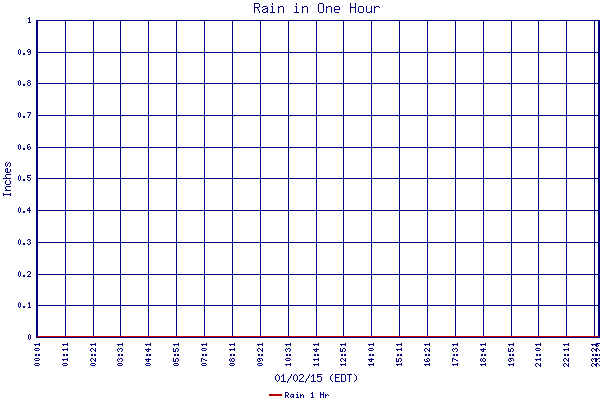Image resolution: width=600 pixels, height=400 pixels.
Task: Click the 'Rain 1 Hr' legend label
Action: click(x=307, y=395)
